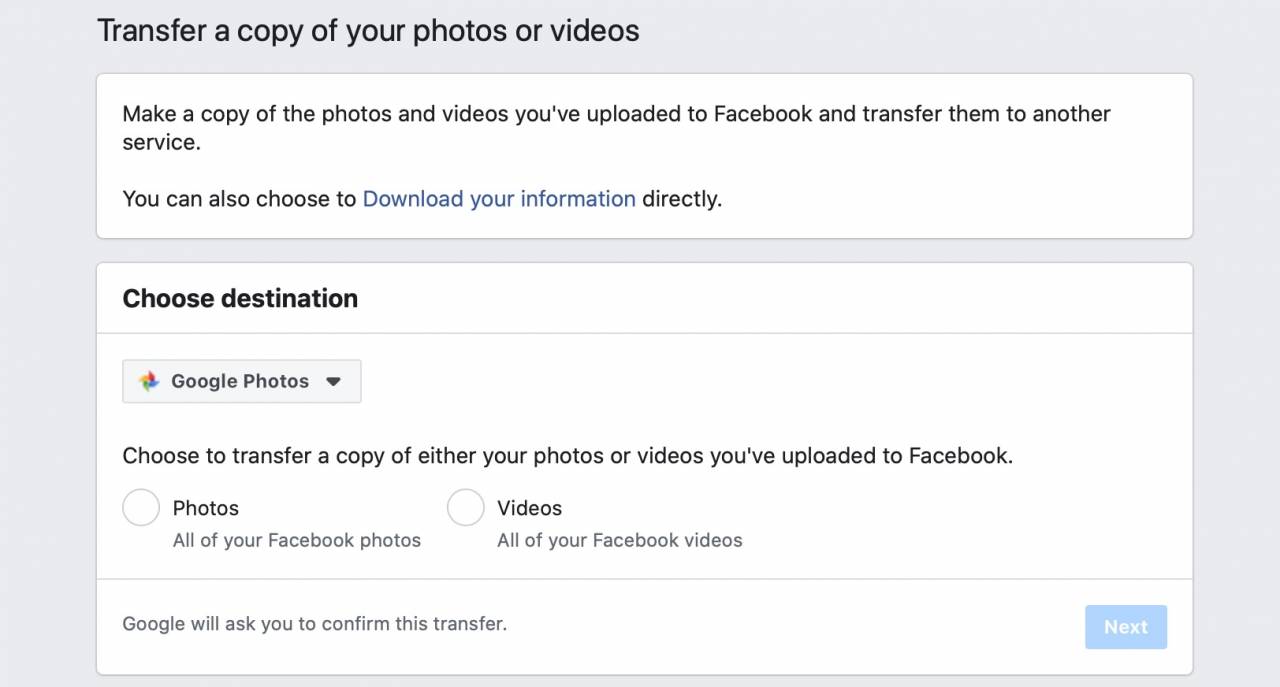Screen dimensions: 1280x687
Task: Click the All of your Facebook photos caption
Action: [297, 540]
